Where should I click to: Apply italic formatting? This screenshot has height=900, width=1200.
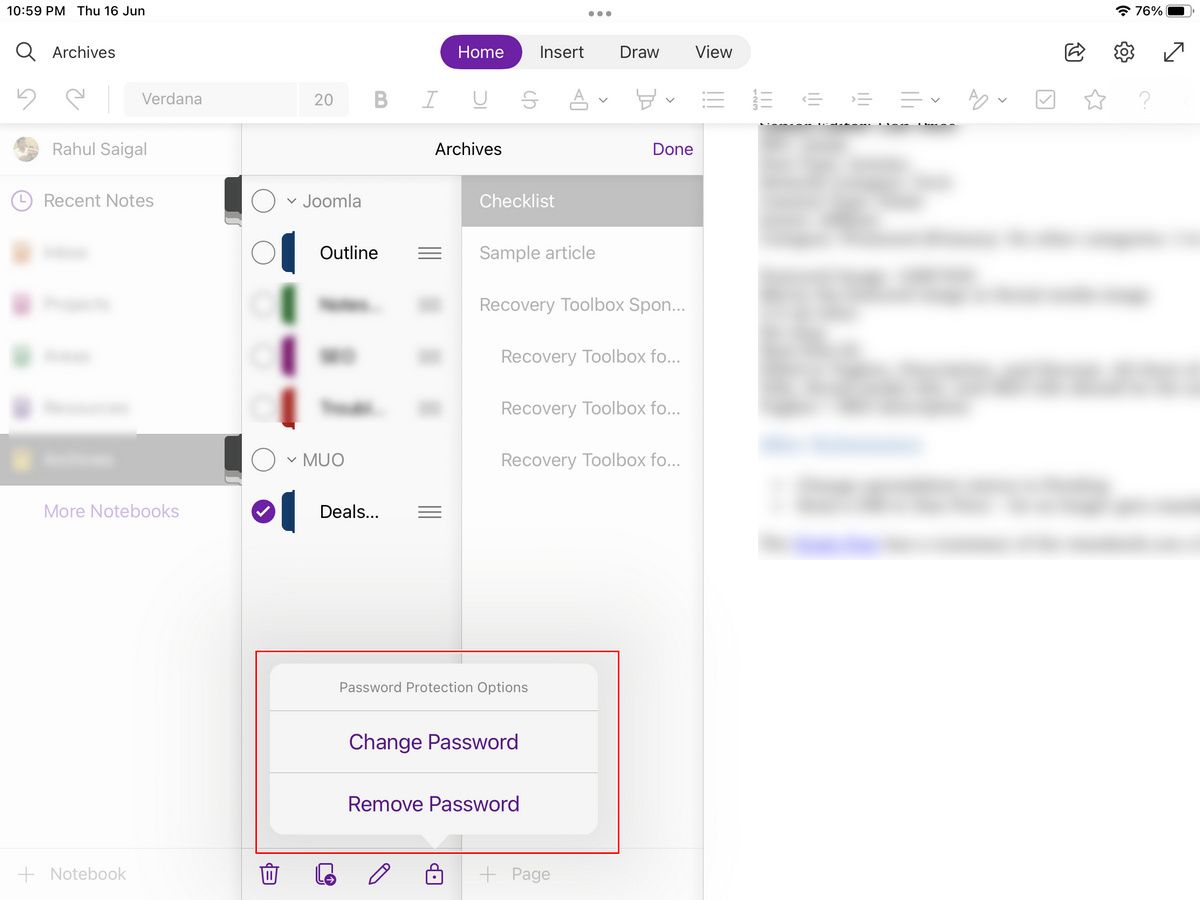430,99
